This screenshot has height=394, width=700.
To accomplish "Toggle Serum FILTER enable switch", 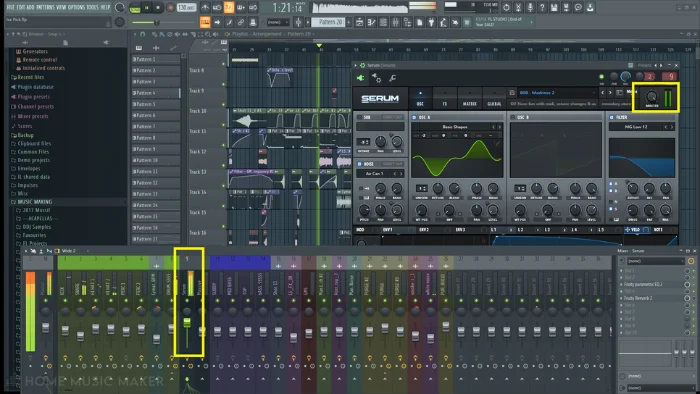I will pos(612,117).
